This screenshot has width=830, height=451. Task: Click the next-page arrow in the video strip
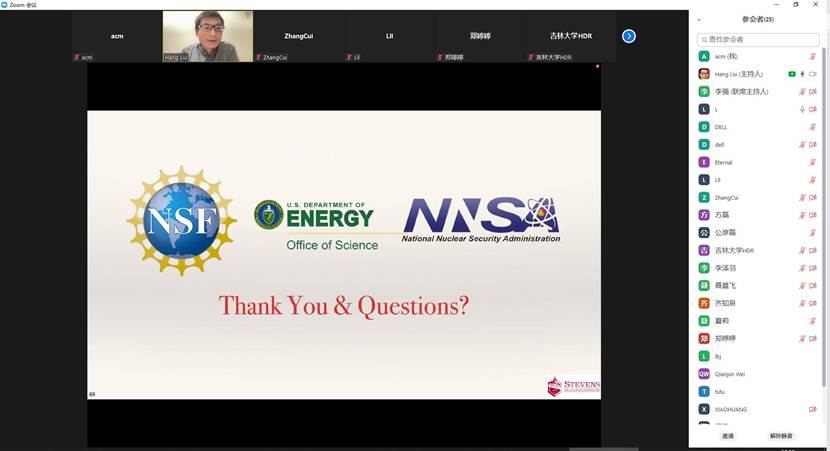[628, 36]
